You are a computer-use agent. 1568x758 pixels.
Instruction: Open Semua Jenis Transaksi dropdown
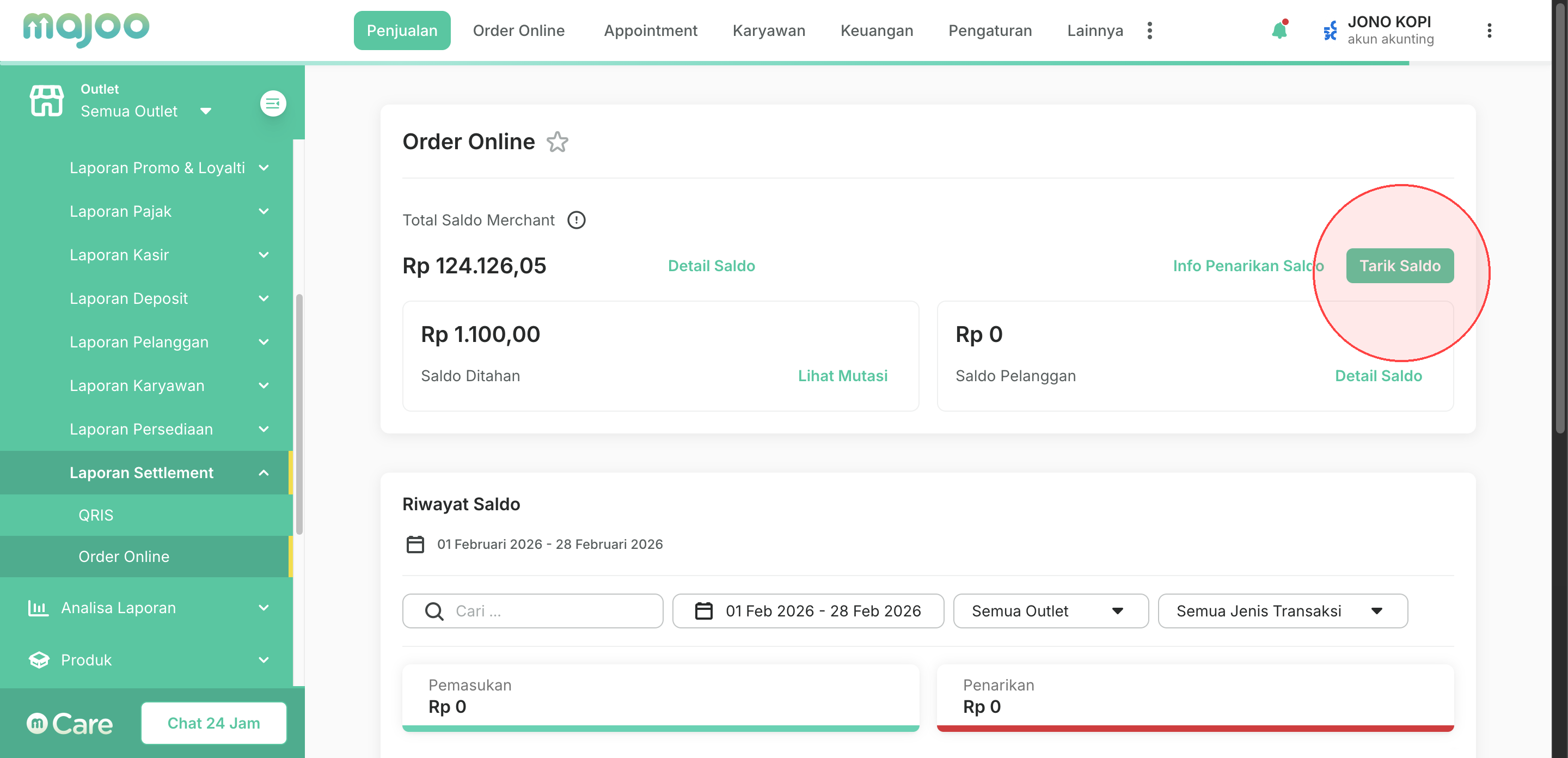point(1282,610)
